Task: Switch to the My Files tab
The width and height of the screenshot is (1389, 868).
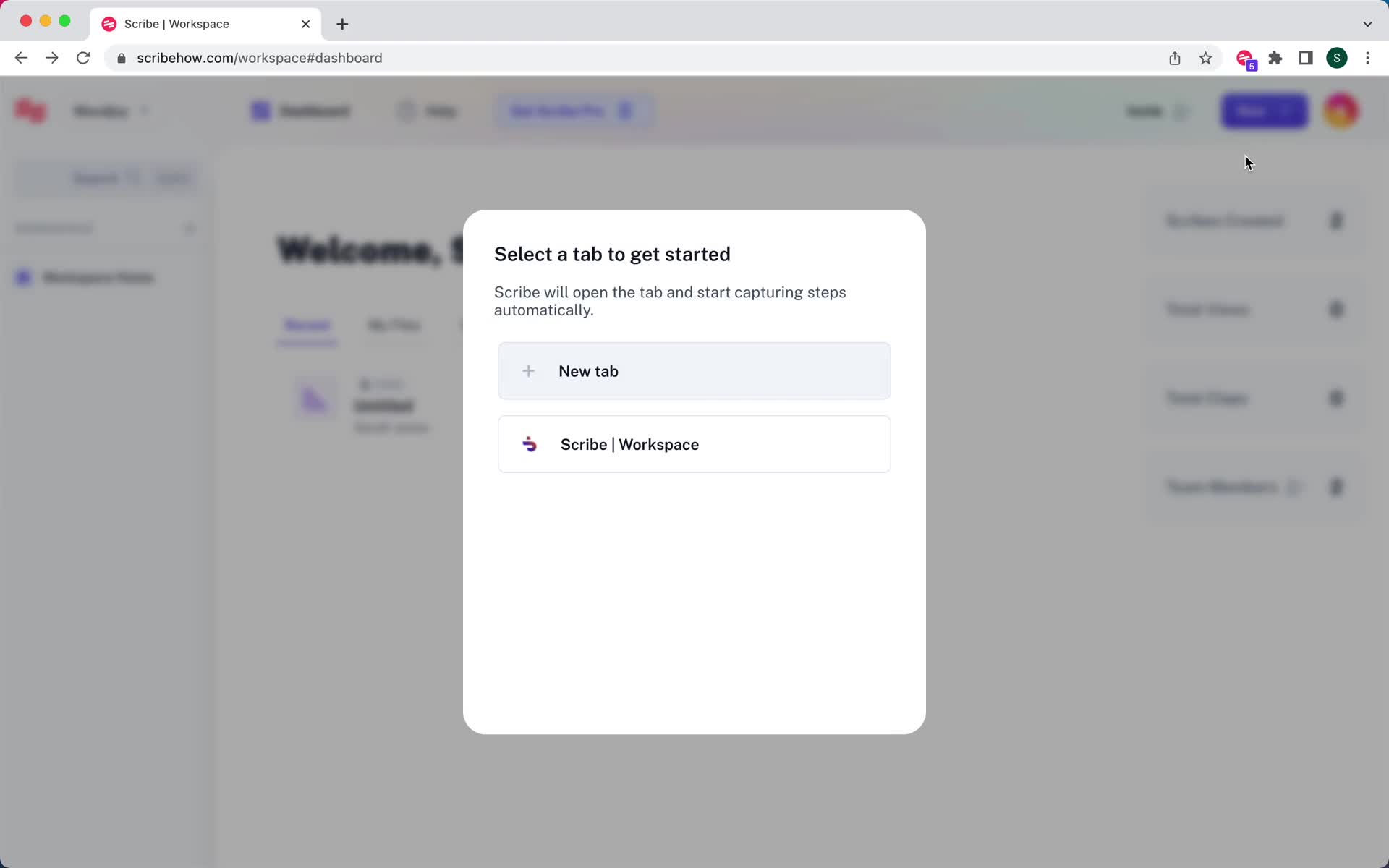Action: tap(393, 325)
